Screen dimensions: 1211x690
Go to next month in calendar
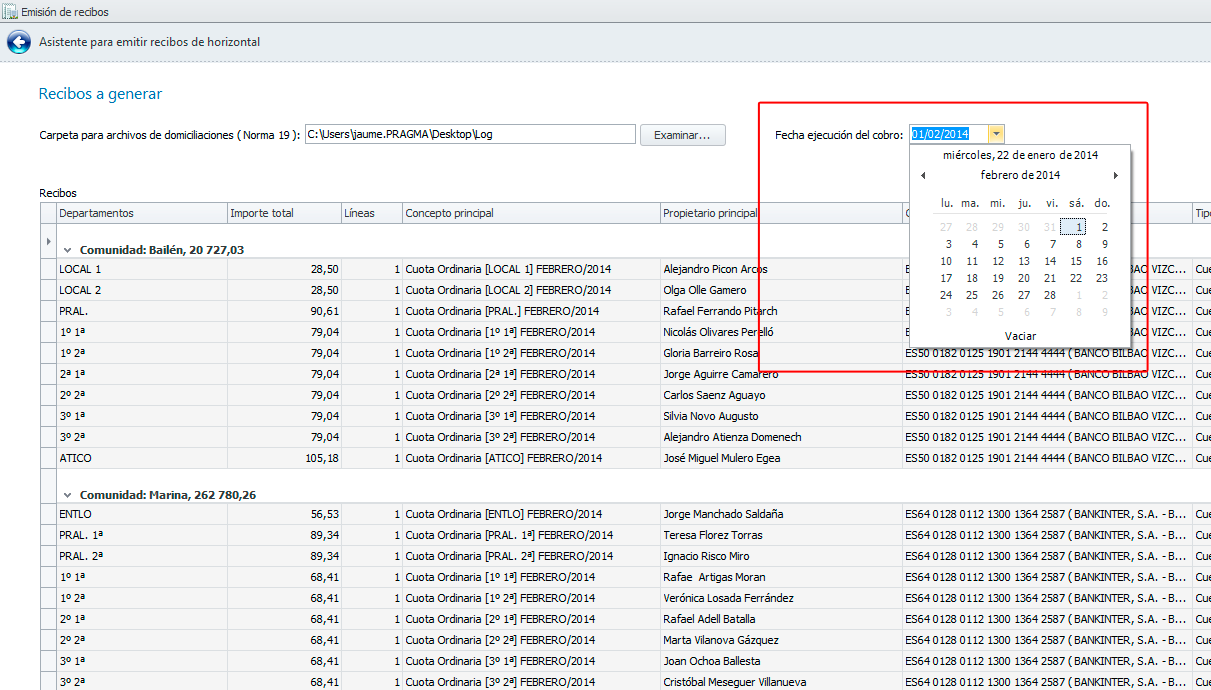pos(1115,176)
